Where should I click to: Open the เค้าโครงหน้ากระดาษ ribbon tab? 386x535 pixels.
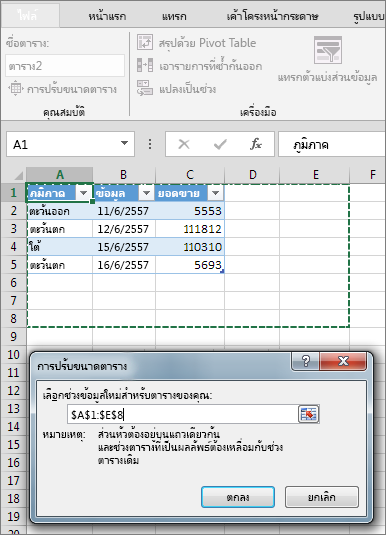pyautogui.click(x=272, y=16)
